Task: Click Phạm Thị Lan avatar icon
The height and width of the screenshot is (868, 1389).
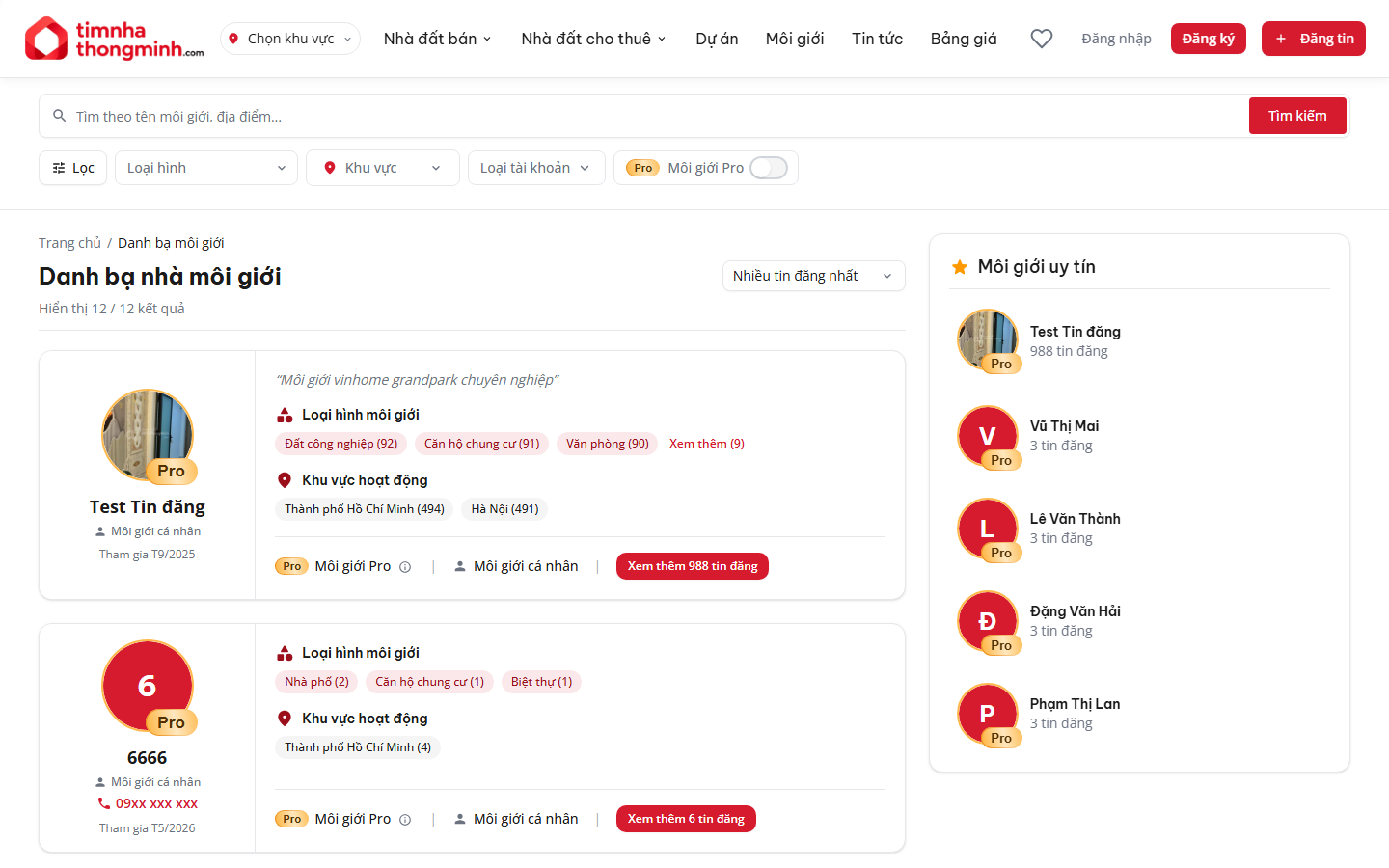Action: coord(988,714)
